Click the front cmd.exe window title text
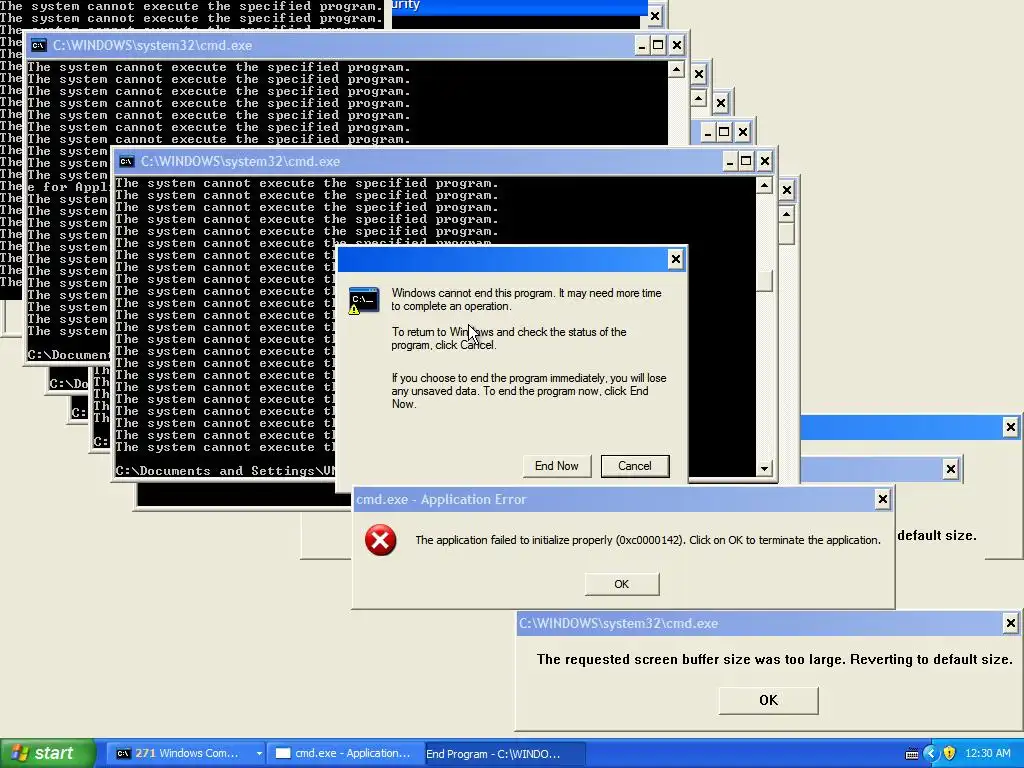1024x768 pixels. pos(240,161)
